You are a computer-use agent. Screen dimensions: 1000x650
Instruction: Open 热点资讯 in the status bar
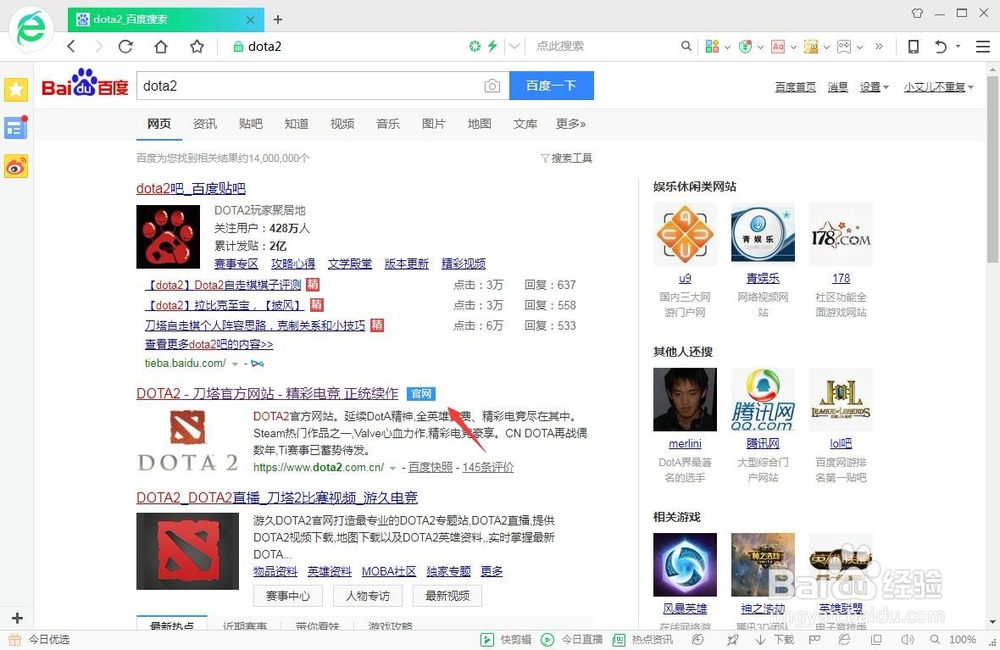[643, 639]
